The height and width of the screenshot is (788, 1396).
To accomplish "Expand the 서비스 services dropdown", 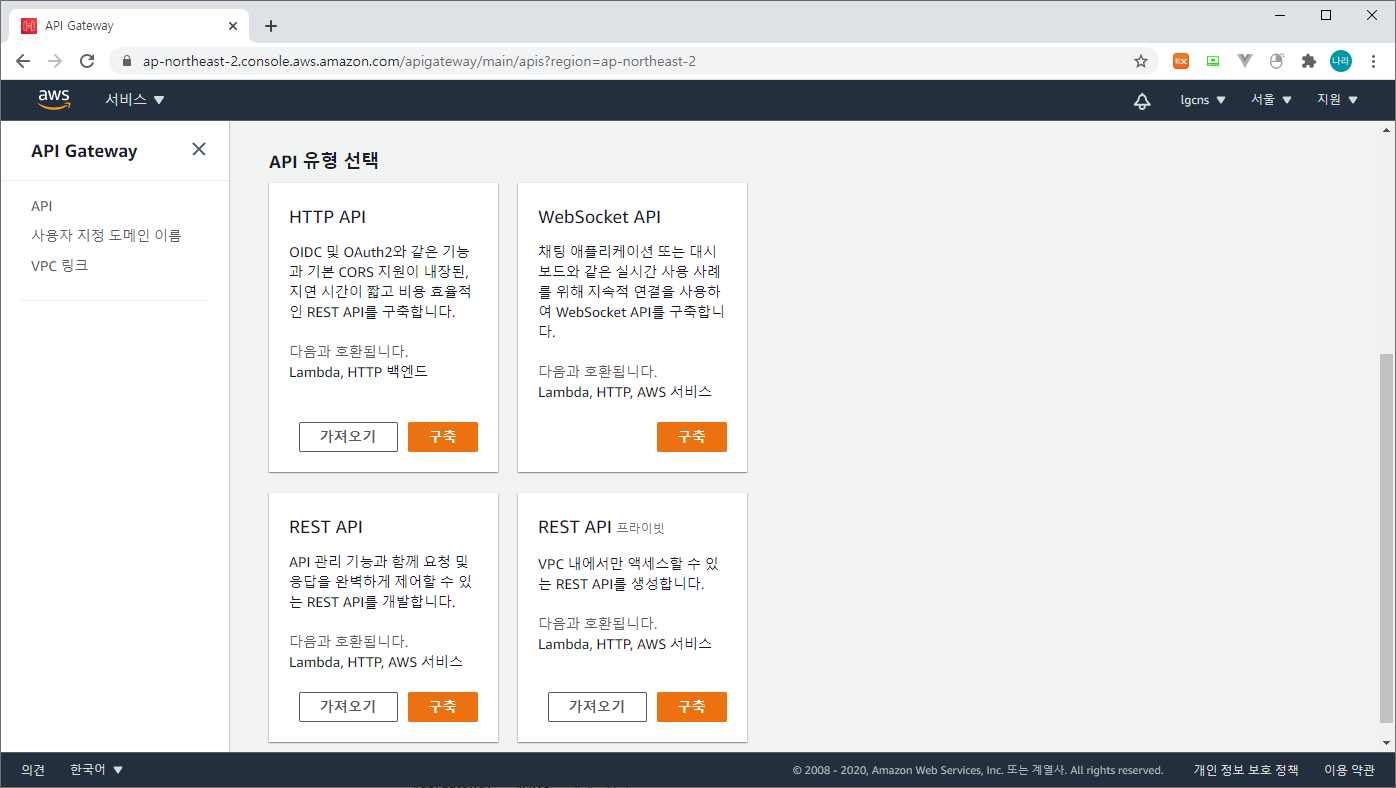I will pos(135,100).
